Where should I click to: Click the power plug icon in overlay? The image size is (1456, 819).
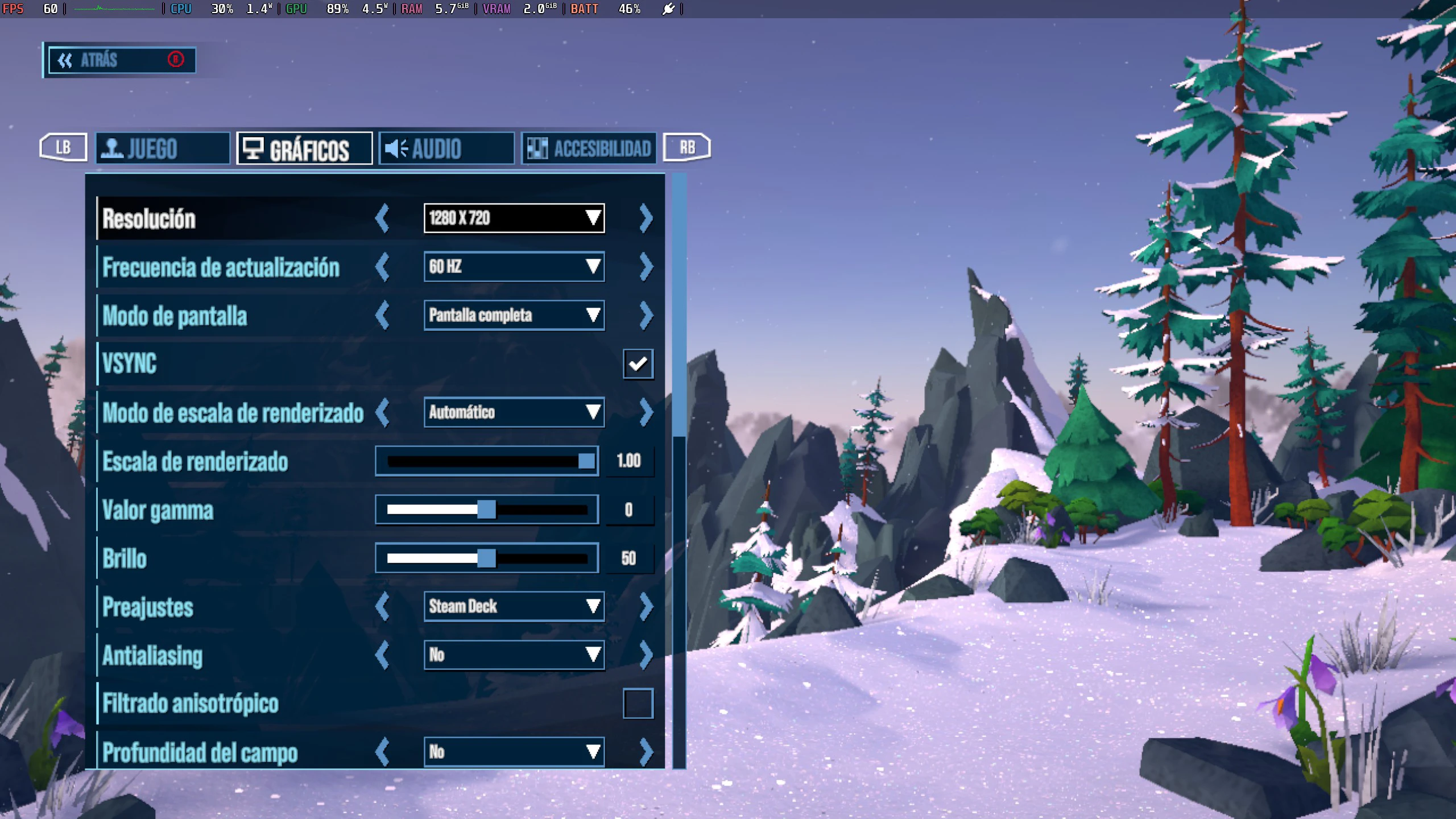point(668,9)
